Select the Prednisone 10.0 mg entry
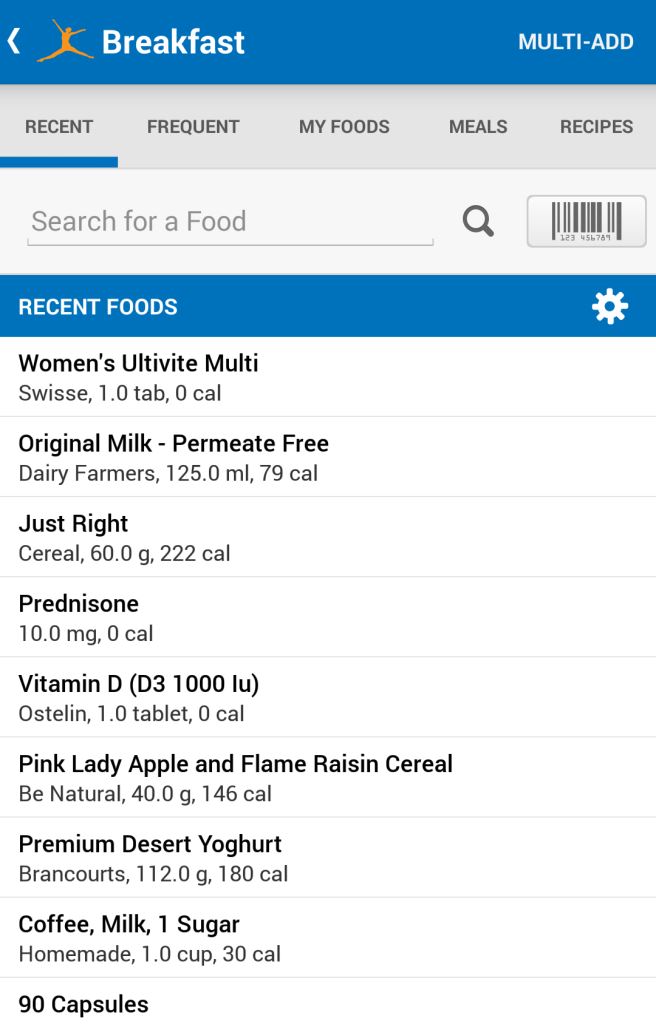 [328, 617]
